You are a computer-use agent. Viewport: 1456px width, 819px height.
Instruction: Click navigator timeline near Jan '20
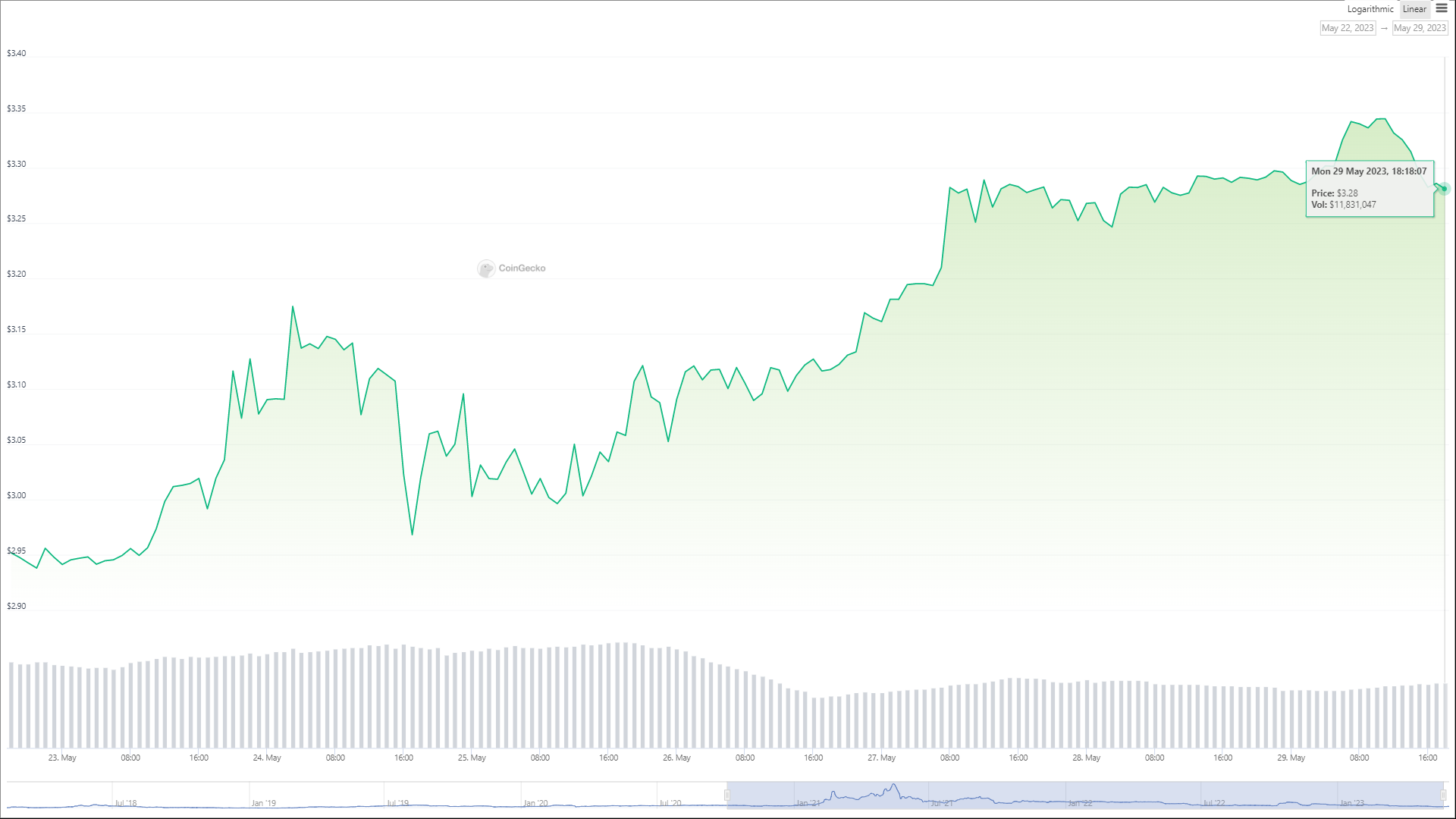[x=535, y=802]
